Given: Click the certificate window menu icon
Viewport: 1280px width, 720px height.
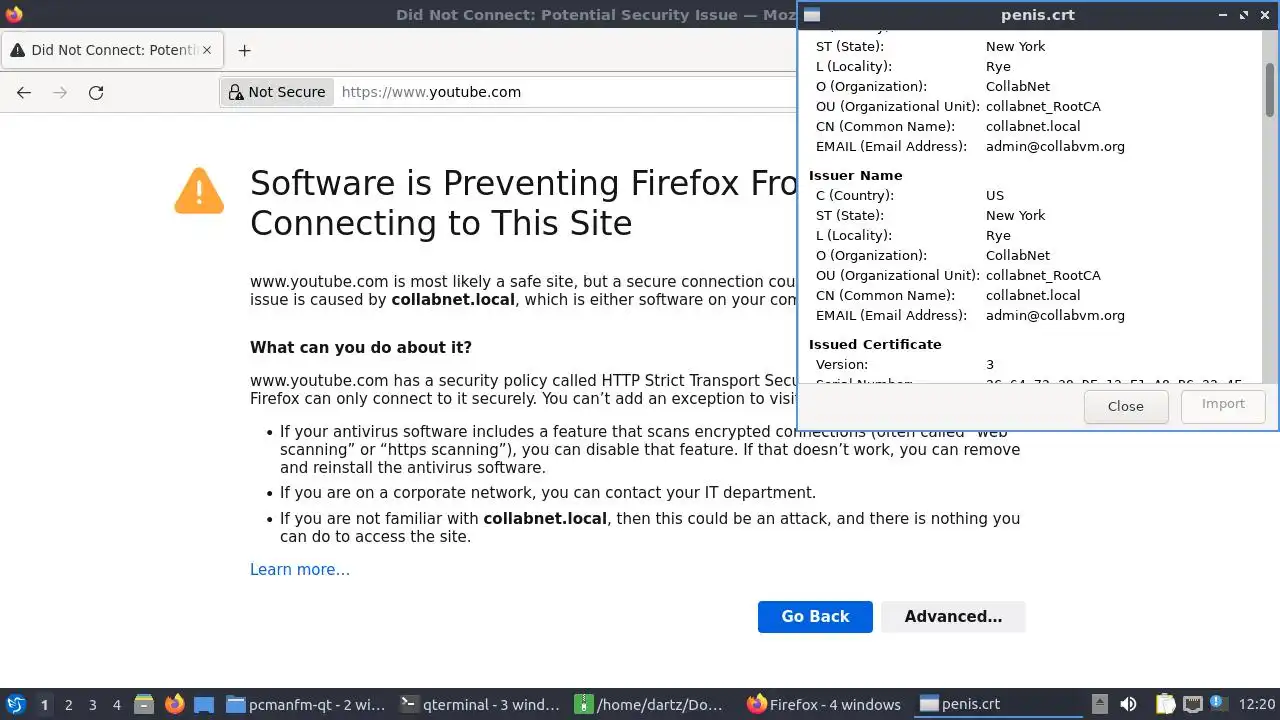Looking at the screenshot, I should 812,15.
